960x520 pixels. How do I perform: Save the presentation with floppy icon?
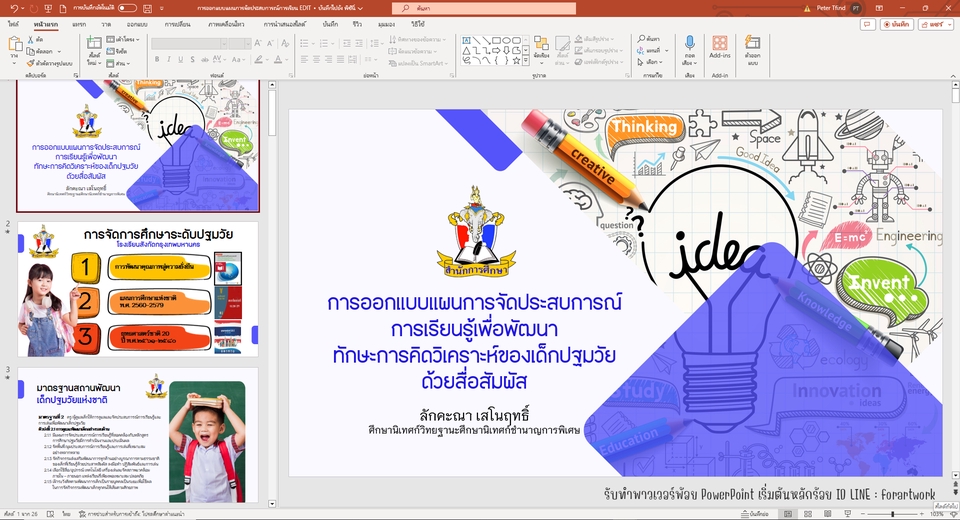click(147, 9)
